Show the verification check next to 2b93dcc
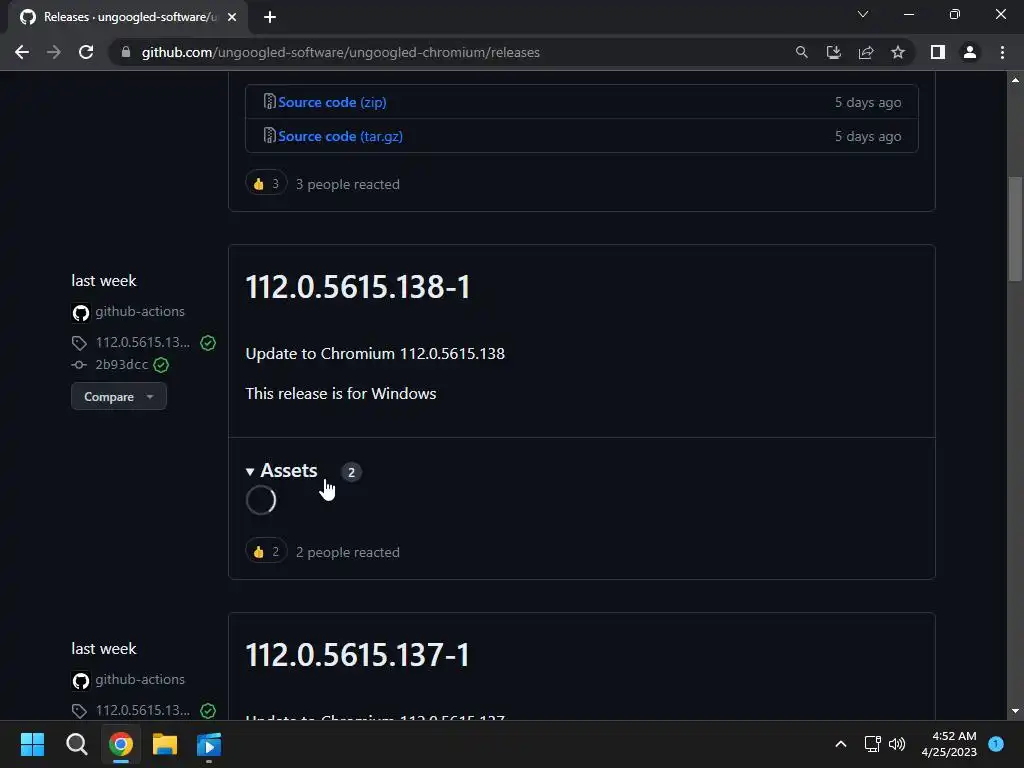This screenshot has height=768, width=1024. tap(161, 365)
